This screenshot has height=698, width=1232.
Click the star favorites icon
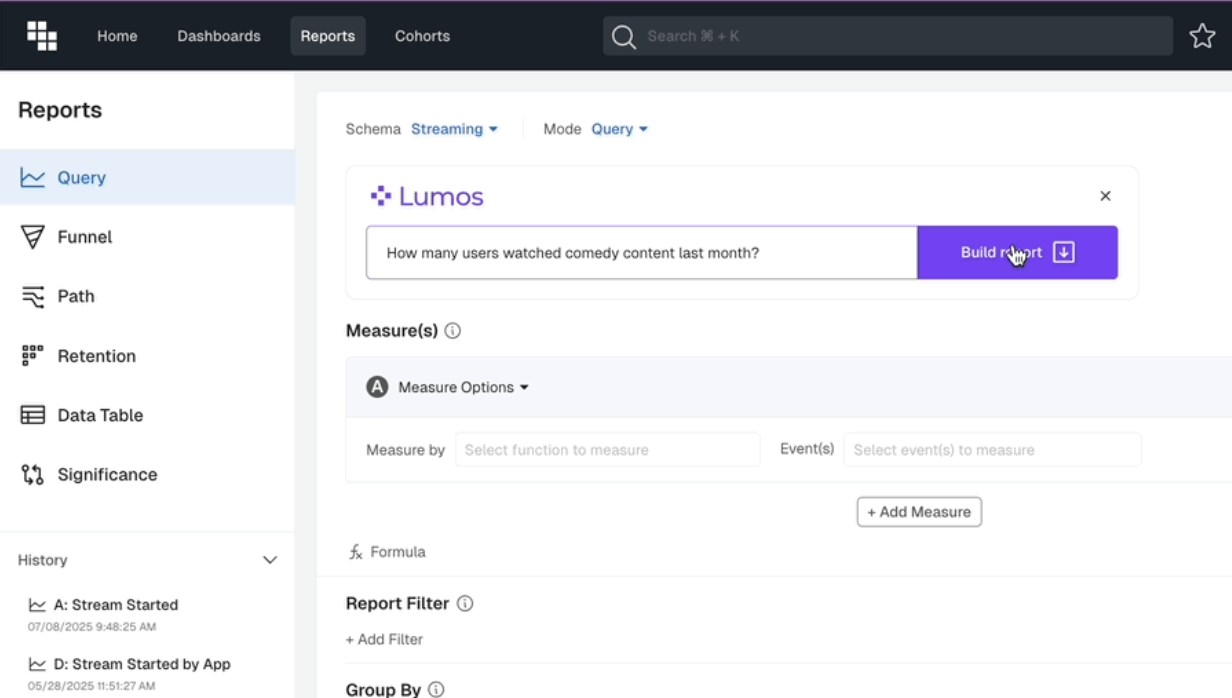pos(1202,36)
